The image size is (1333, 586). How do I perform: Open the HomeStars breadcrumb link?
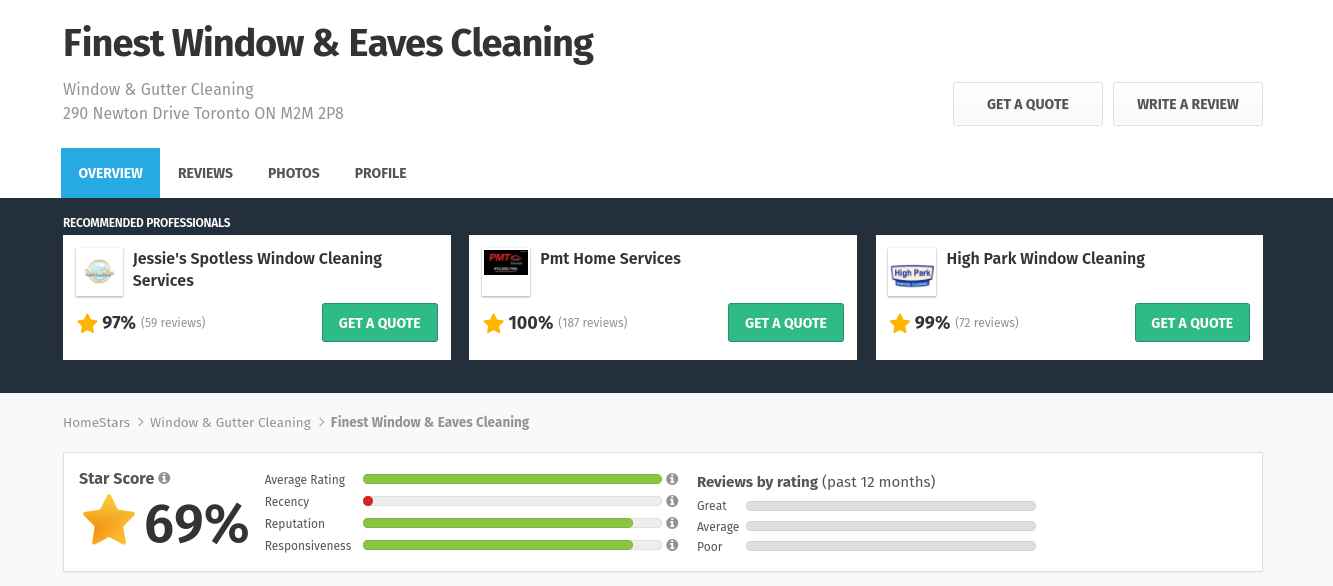pos(96,422)
